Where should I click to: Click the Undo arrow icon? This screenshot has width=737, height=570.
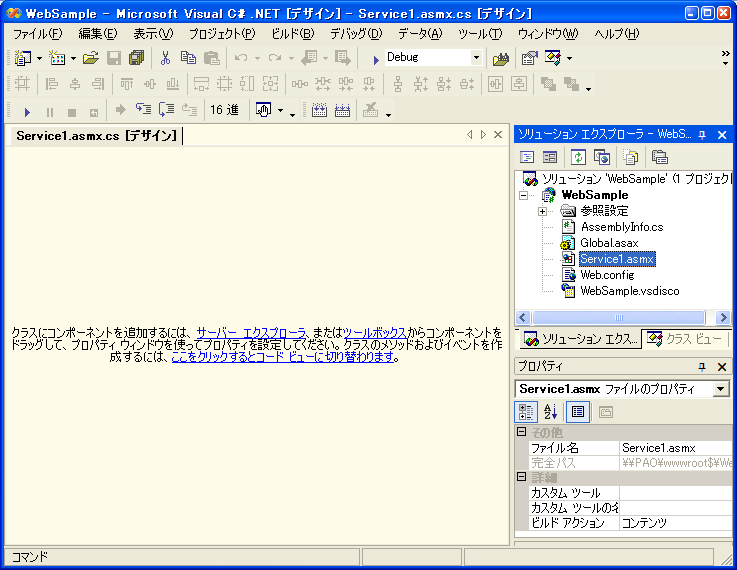pyautogui.click(x=241, y=58)
